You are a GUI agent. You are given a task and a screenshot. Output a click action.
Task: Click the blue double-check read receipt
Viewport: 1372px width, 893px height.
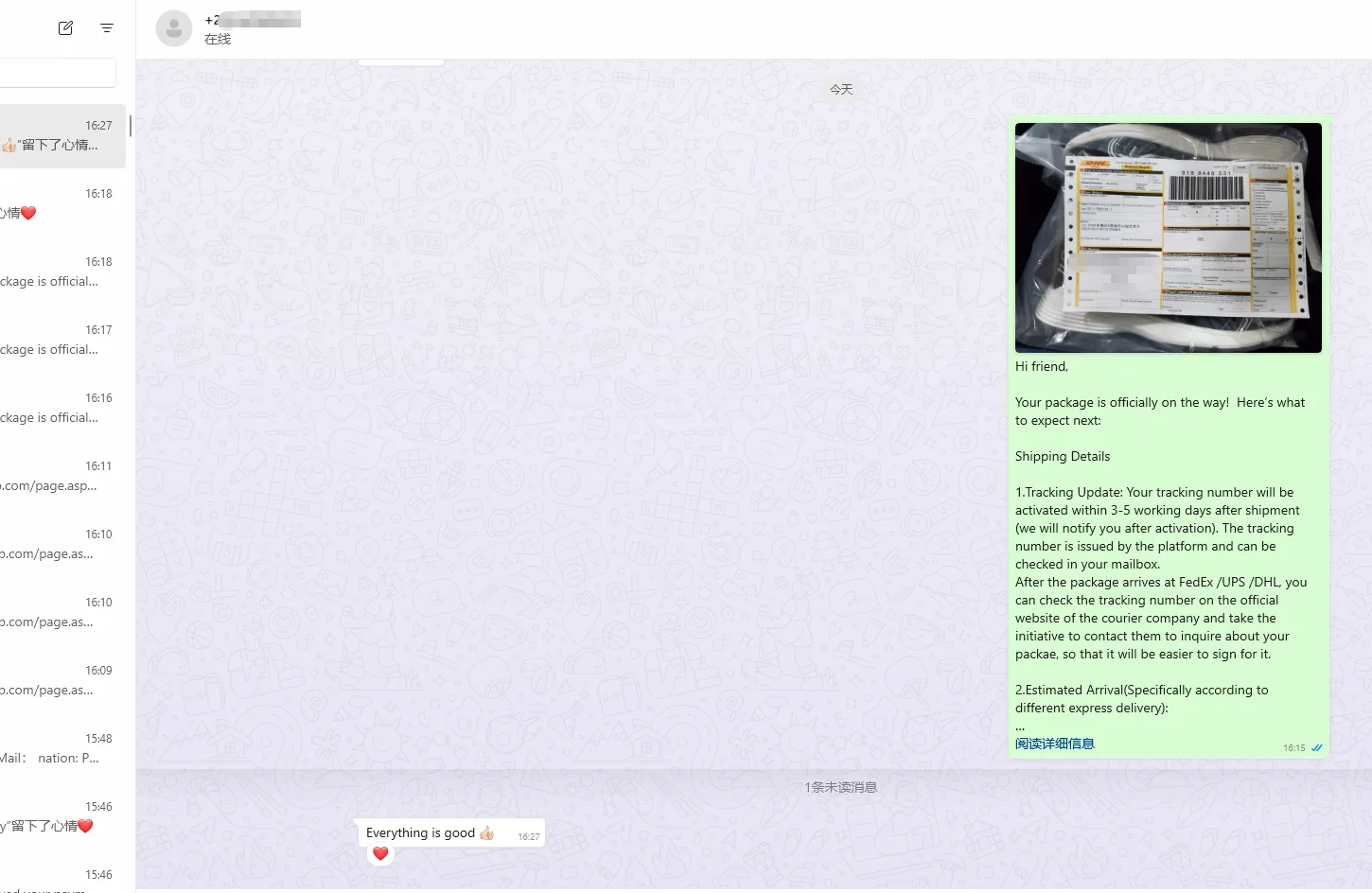[x=1316, y=748]
